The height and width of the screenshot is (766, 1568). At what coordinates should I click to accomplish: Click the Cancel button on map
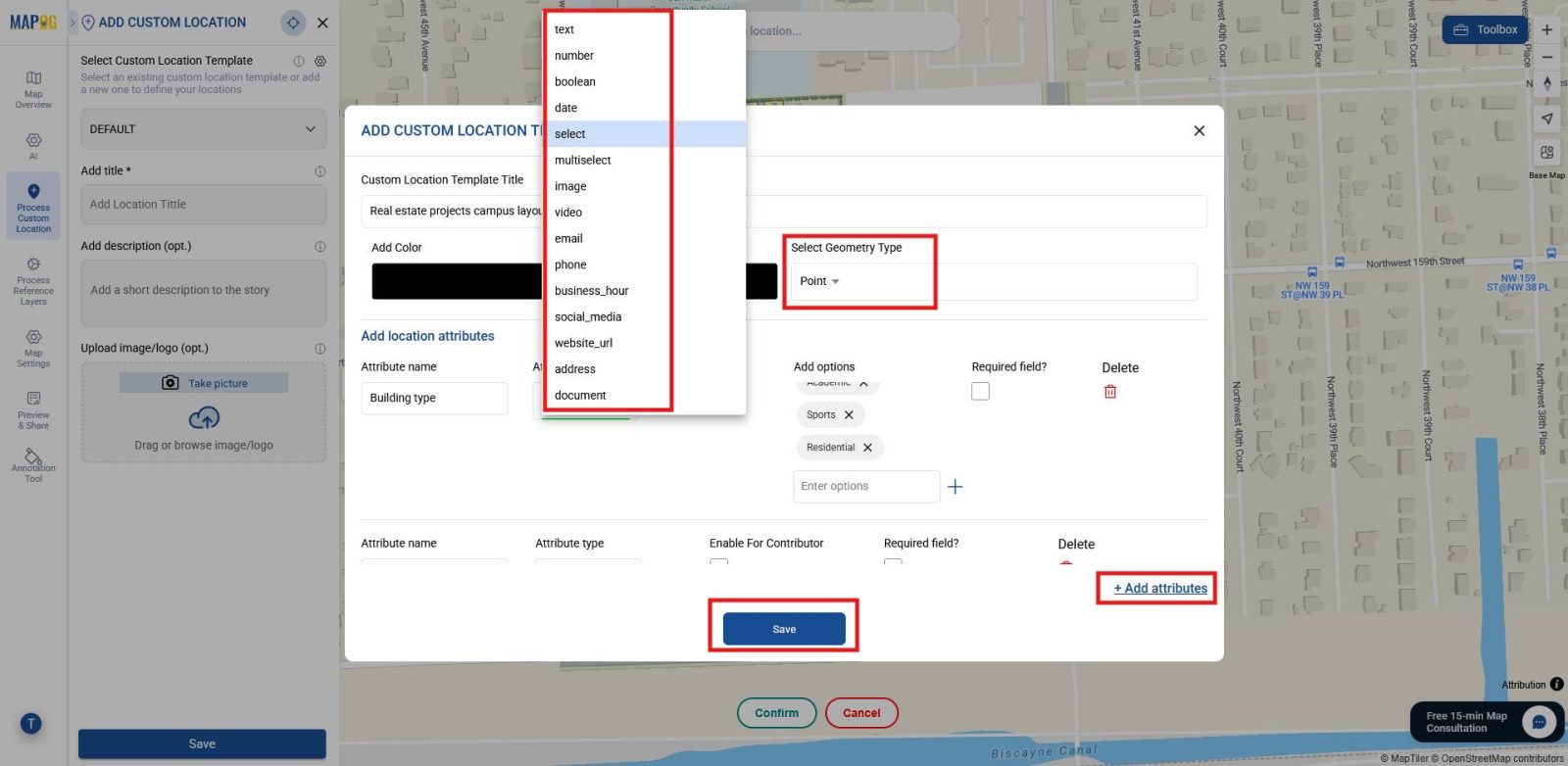coord(861,713)
